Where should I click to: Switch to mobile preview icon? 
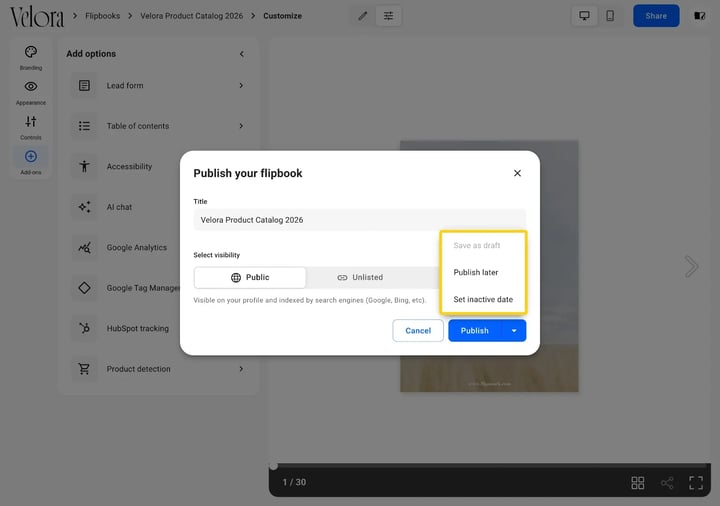point(610,16)
